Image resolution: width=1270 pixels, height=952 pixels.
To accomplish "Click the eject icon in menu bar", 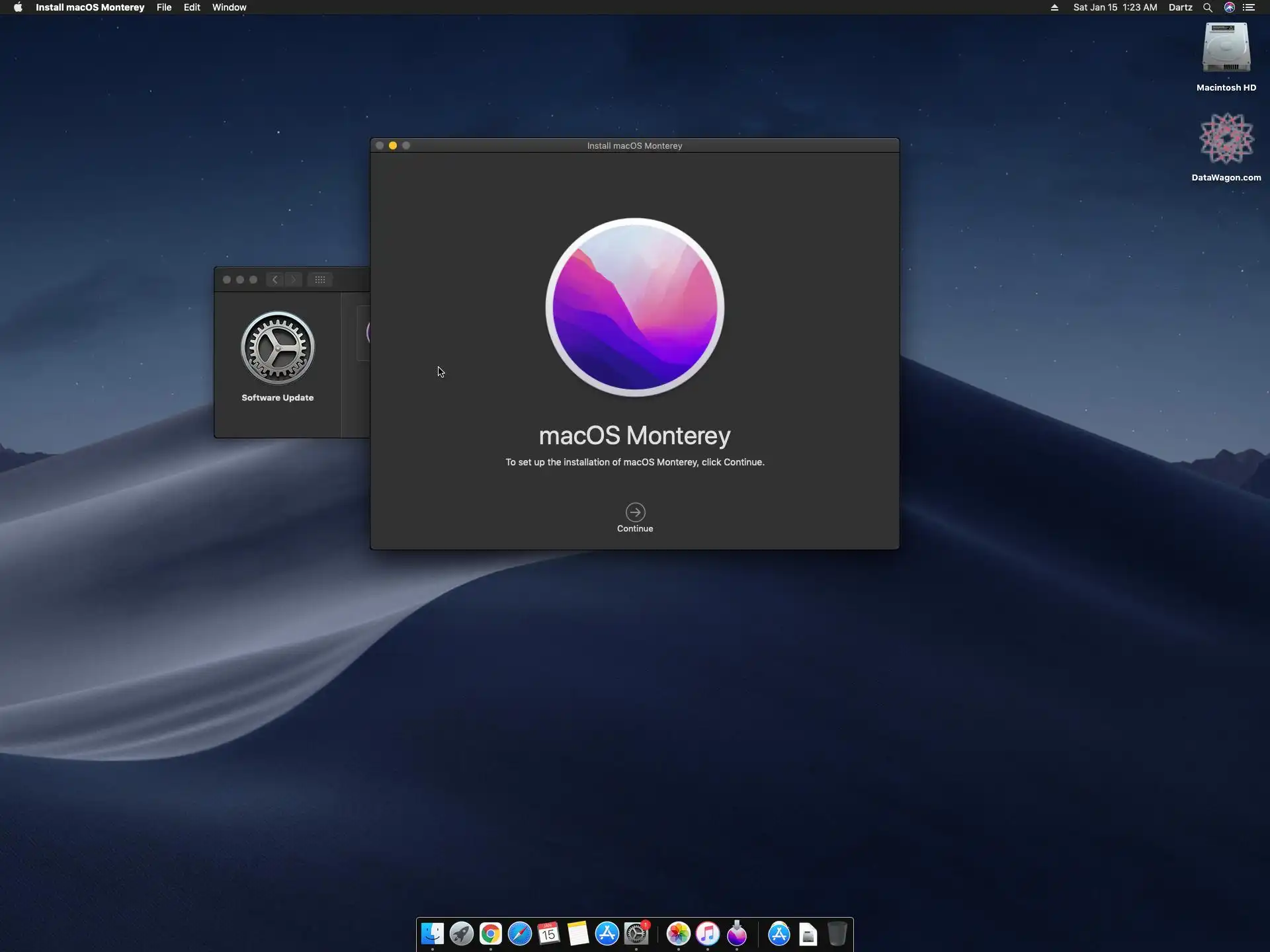I will tap(1054, 7).
